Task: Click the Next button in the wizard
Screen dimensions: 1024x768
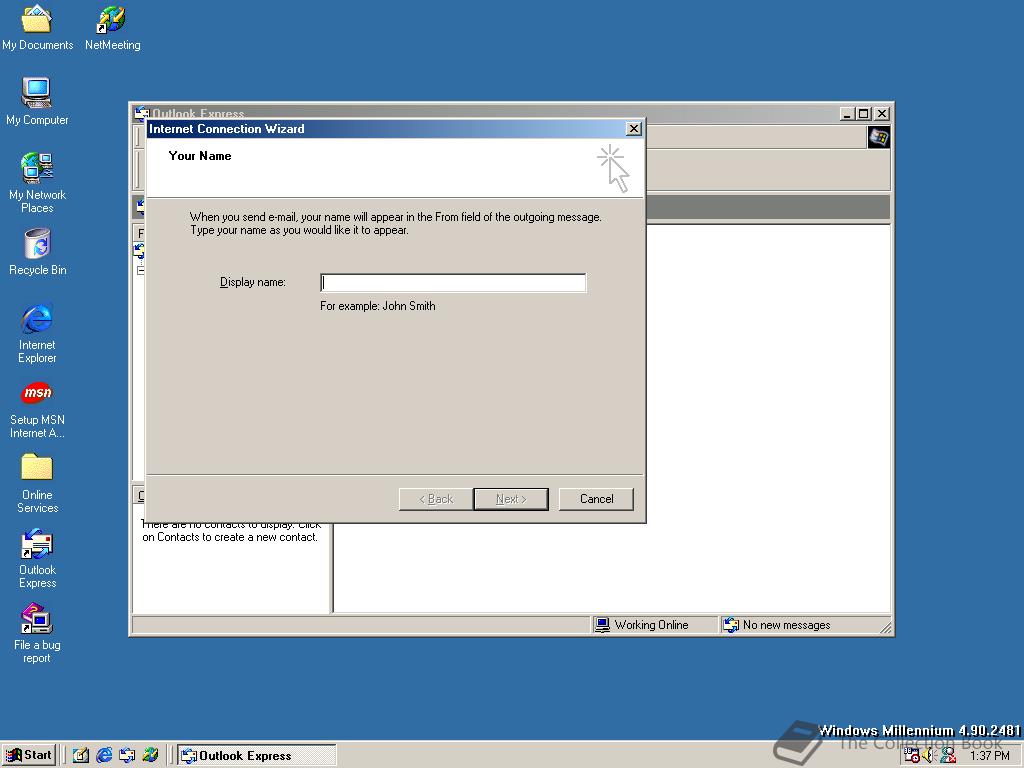Action: 511,499
